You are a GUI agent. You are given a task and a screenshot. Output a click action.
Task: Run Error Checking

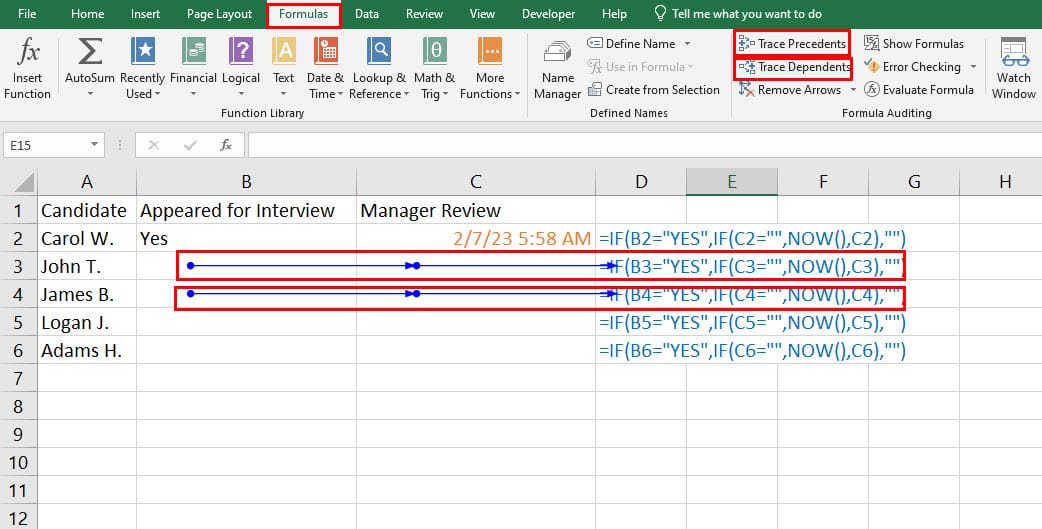tap(912, 66)
